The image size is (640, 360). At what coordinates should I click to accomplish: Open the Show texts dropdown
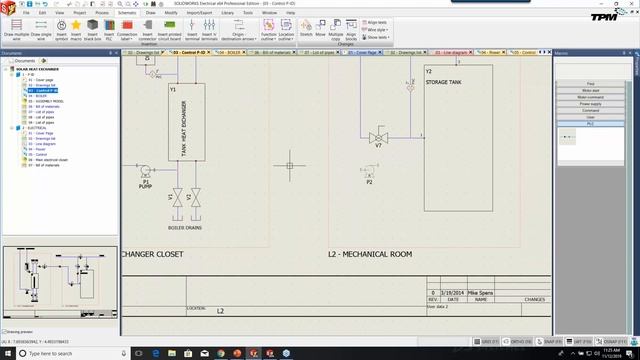(376, 37)
